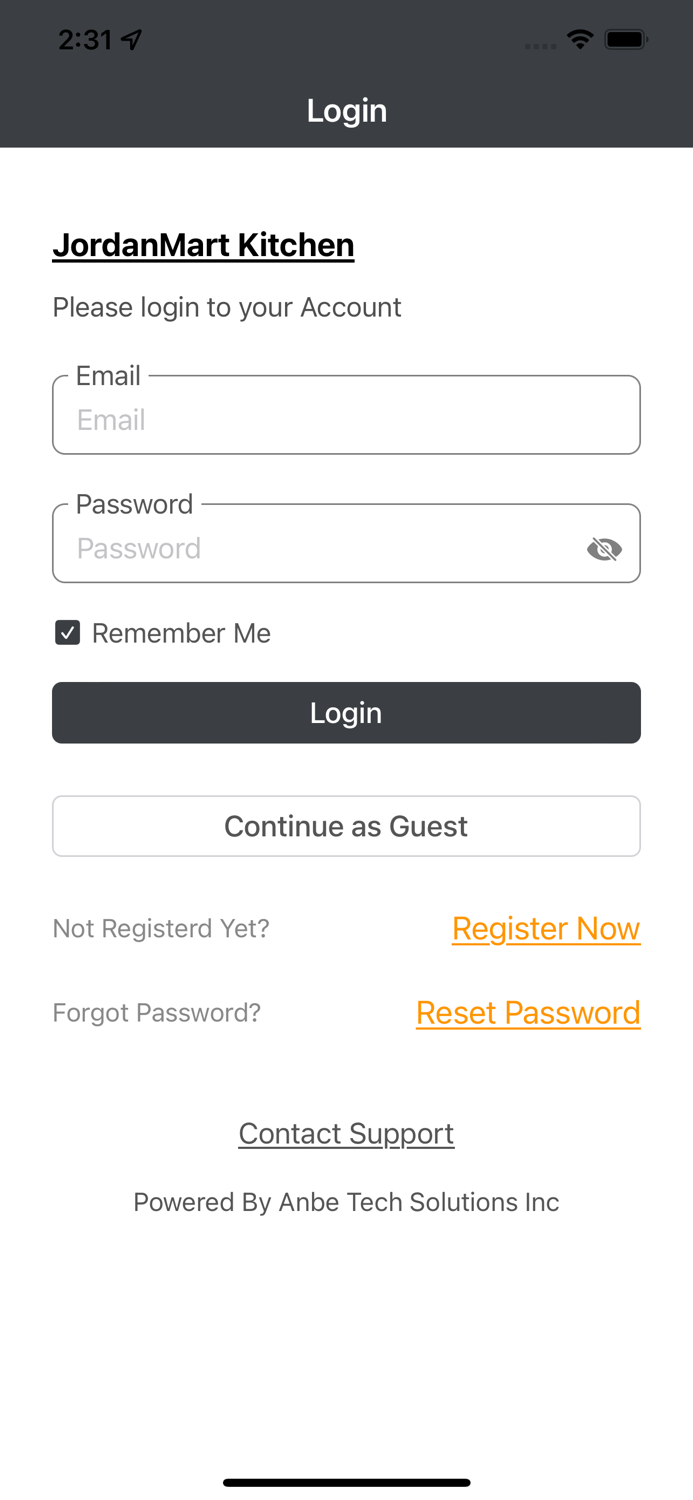Click the Forgot Password? prompt text

tap(156, 1012)
